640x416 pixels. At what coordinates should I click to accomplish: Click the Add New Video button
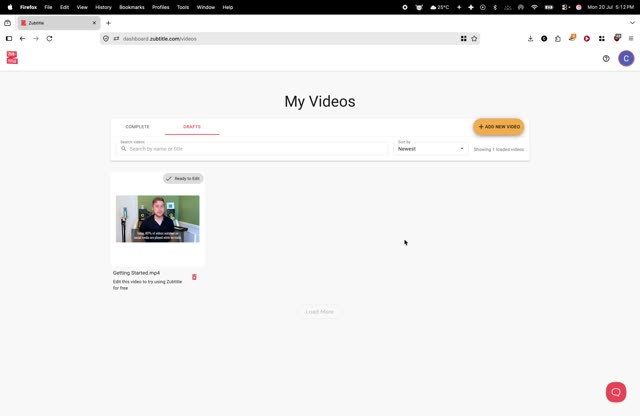499,127
